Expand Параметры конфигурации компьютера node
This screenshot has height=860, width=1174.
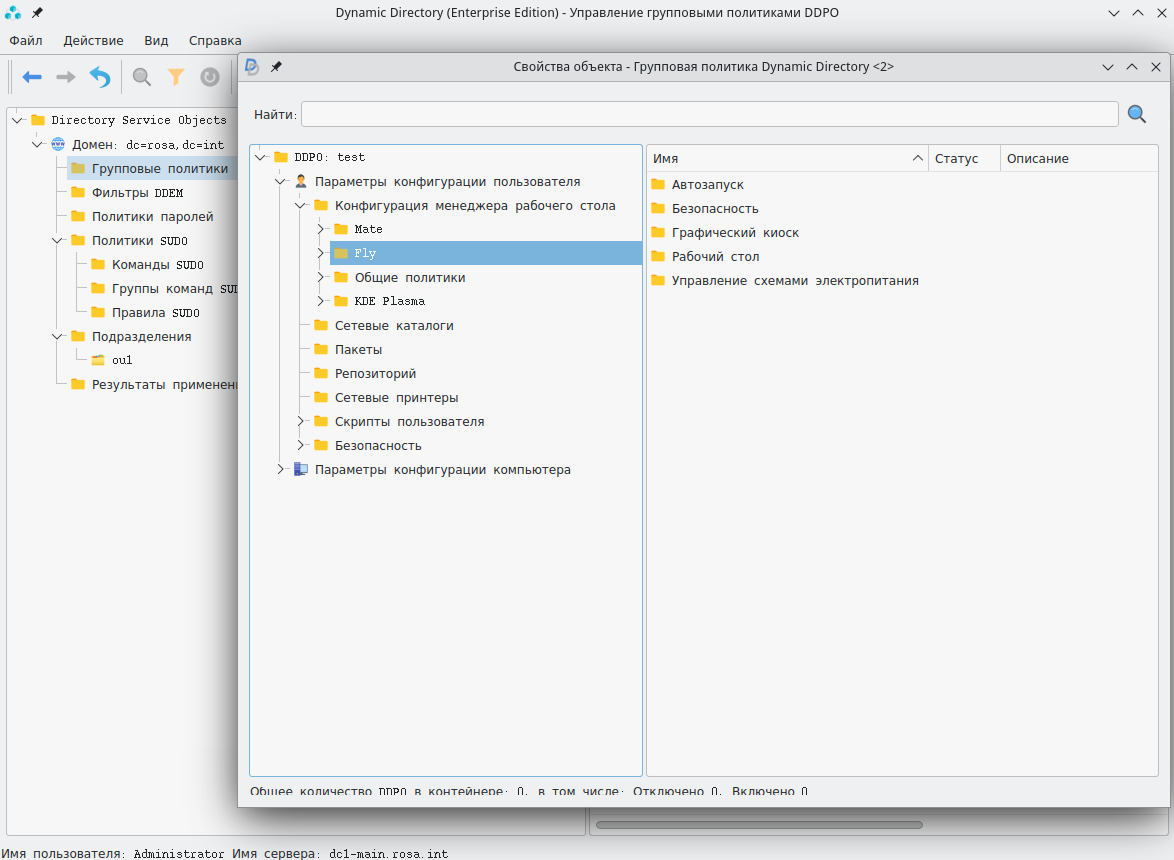coord(281,470)
